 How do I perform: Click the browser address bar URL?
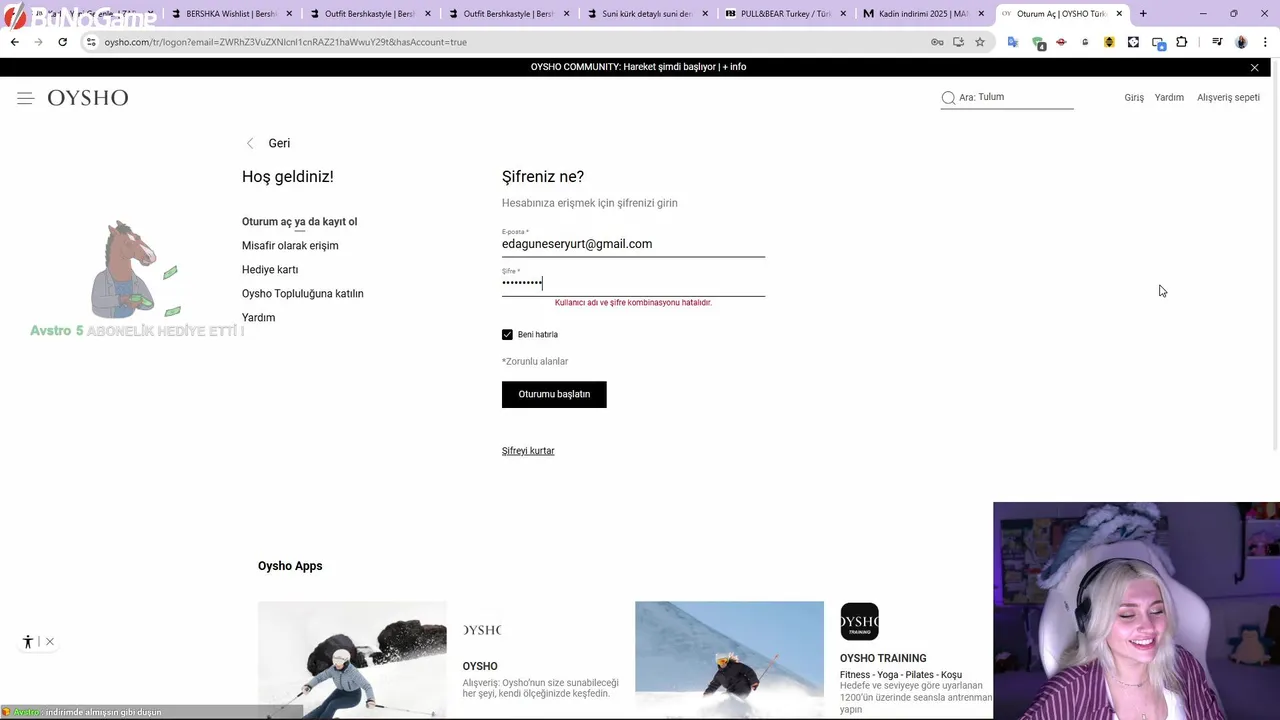tap(285, 42)
